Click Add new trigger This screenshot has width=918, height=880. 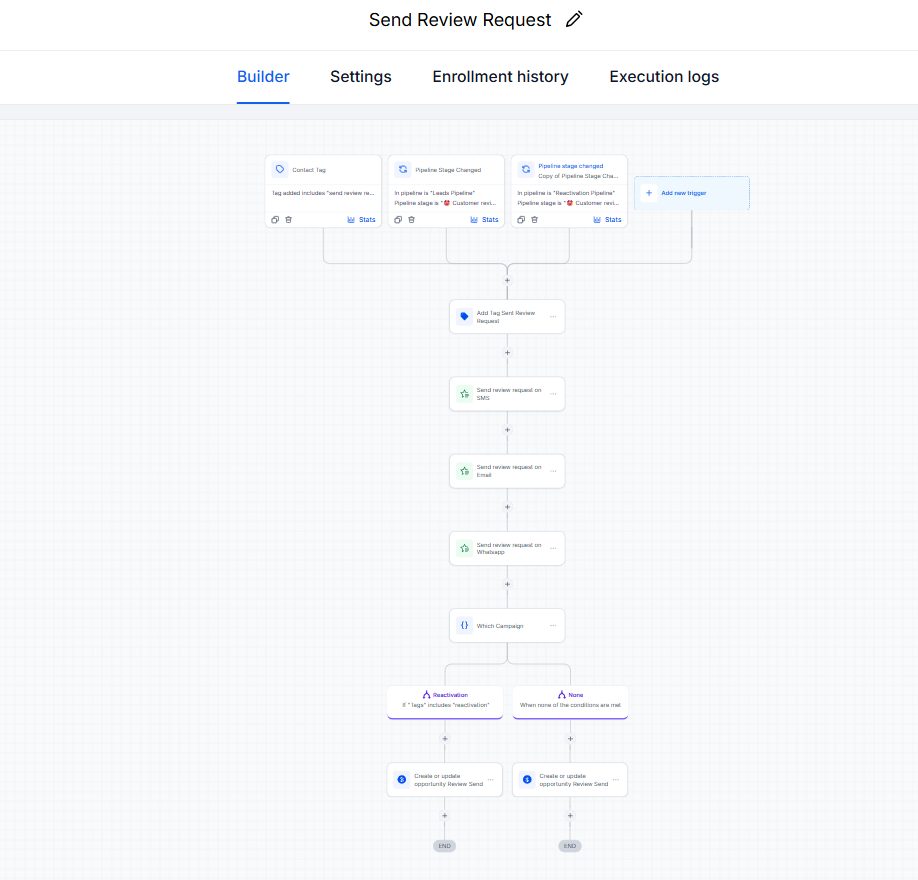(691, 193)
